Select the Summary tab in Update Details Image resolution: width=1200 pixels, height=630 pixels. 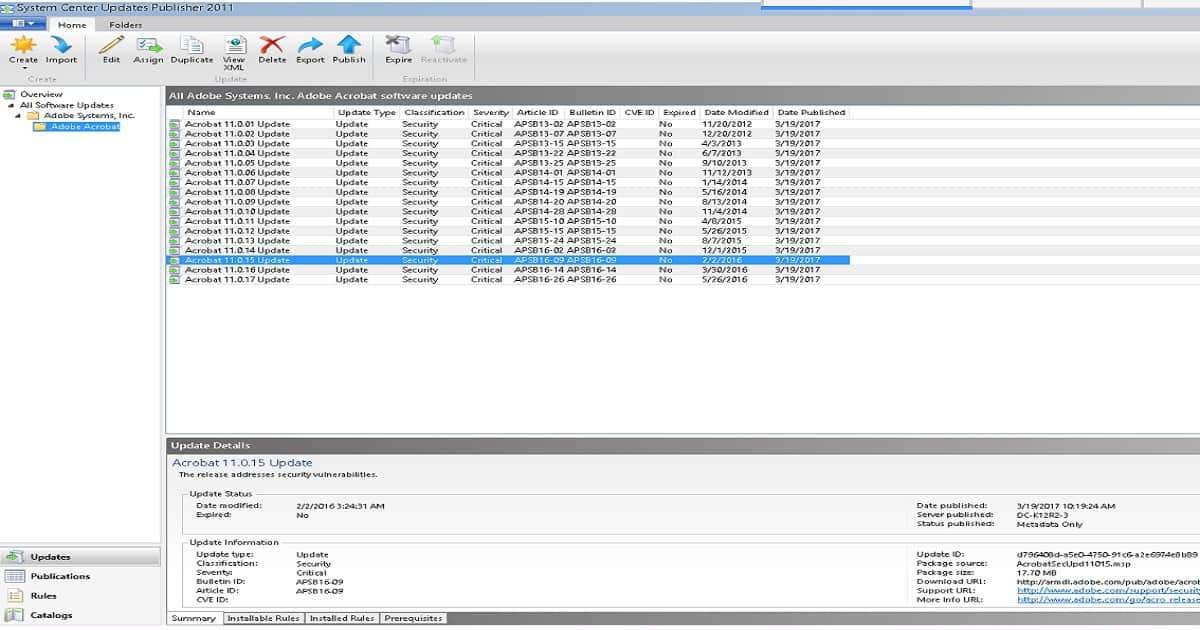(x=194, y=619)
